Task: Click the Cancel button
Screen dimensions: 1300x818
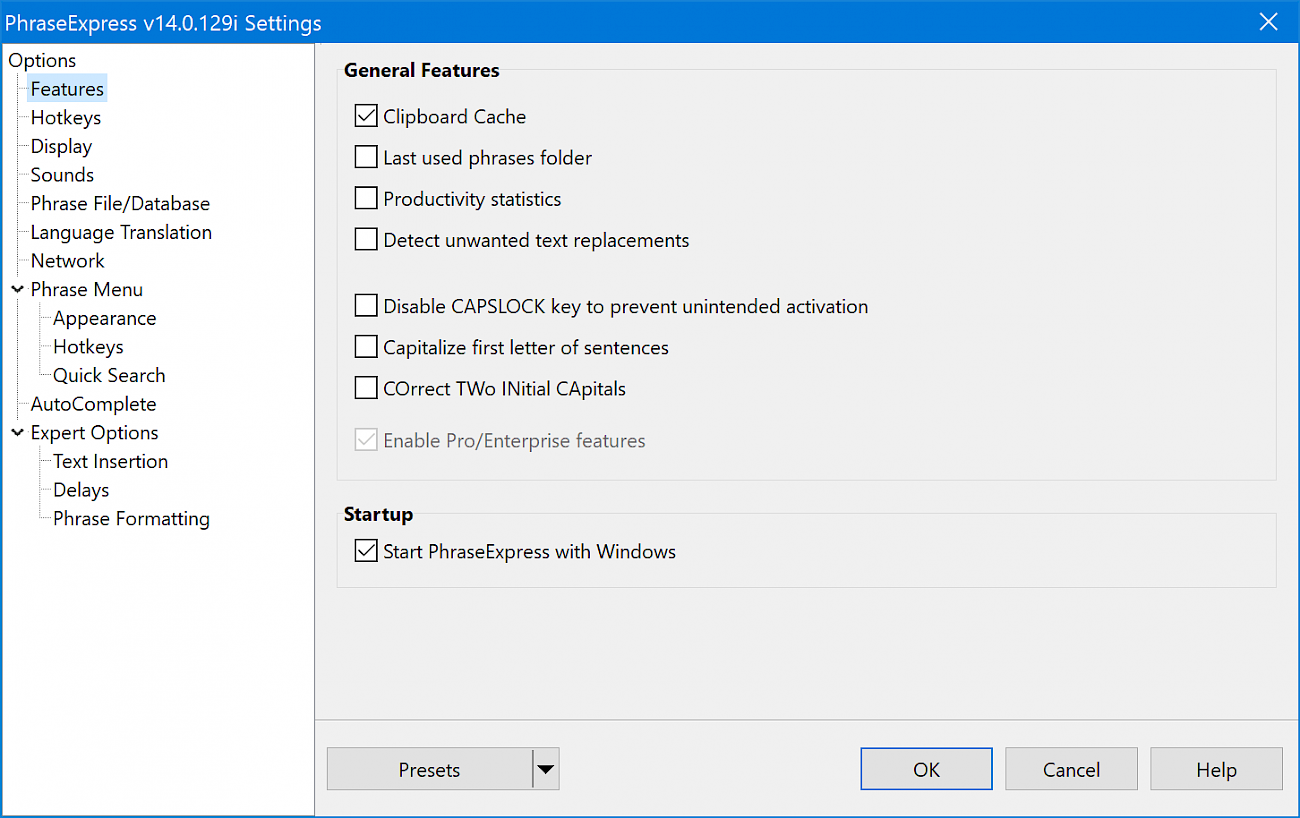Action: [1071, 769]
